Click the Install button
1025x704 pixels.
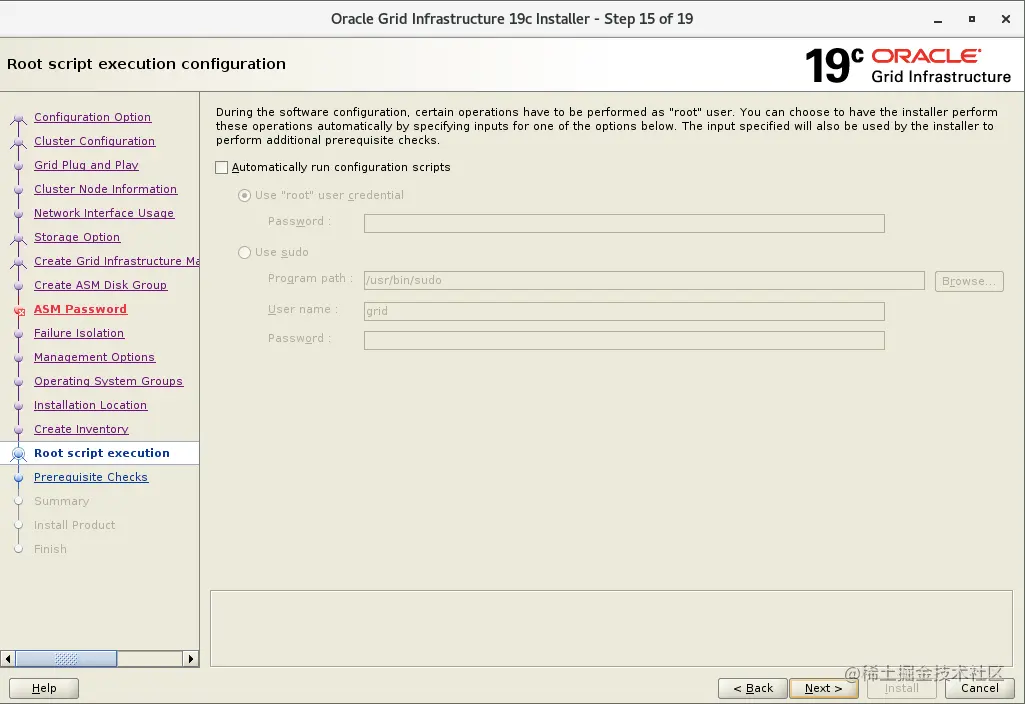coord(901,688)
